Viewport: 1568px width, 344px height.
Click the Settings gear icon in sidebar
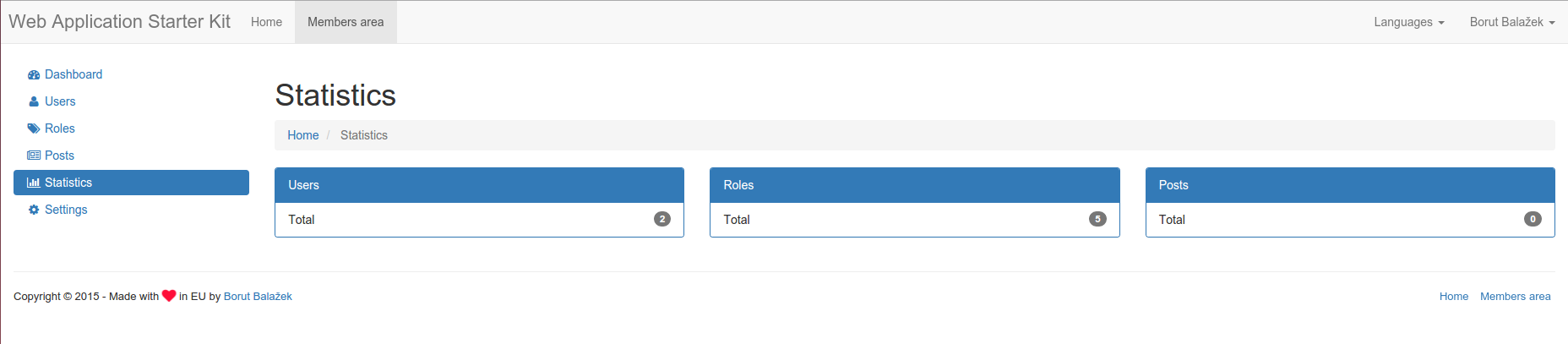coord(34,210)
